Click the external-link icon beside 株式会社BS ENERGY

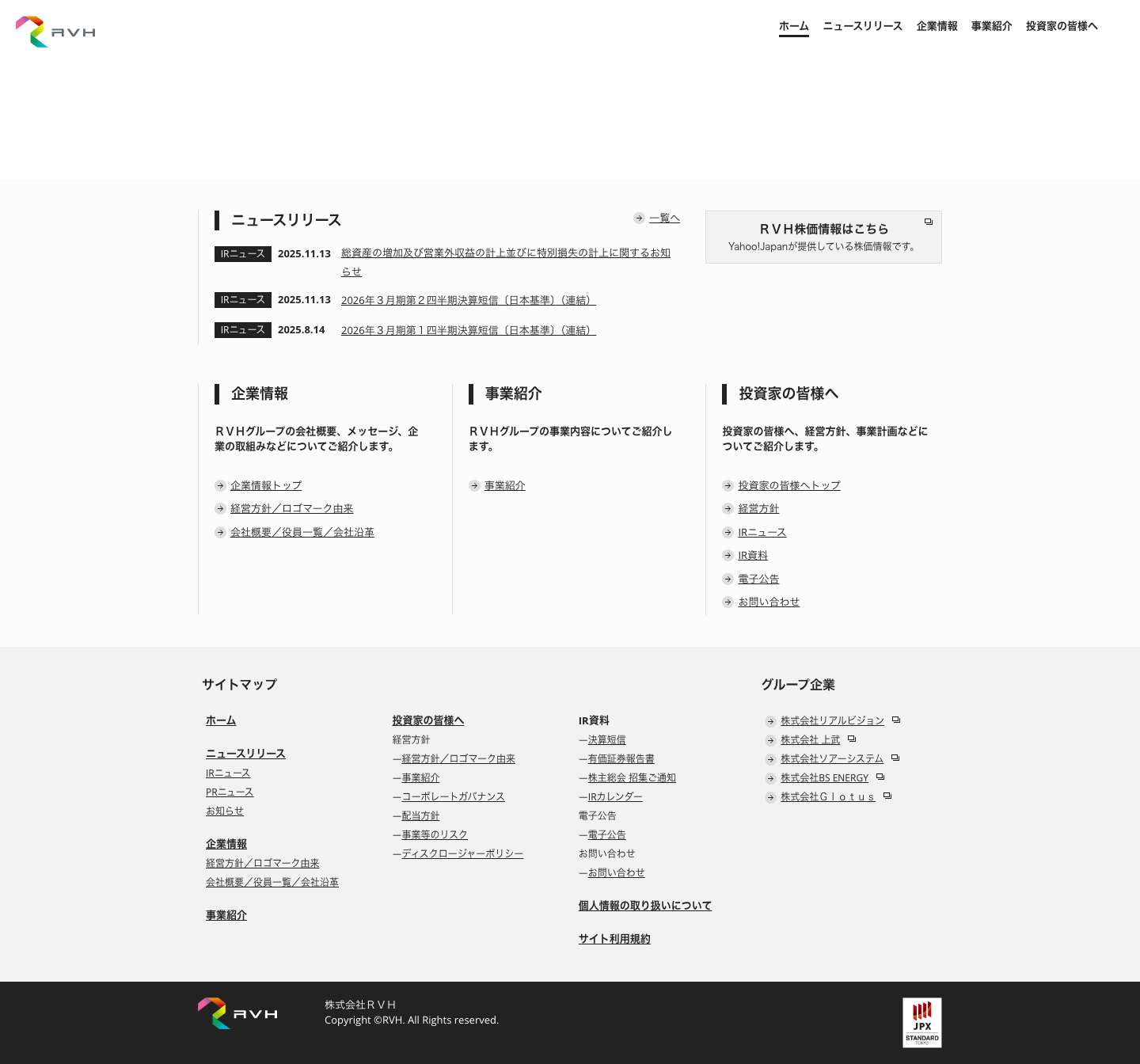click(x=880, y=777)
